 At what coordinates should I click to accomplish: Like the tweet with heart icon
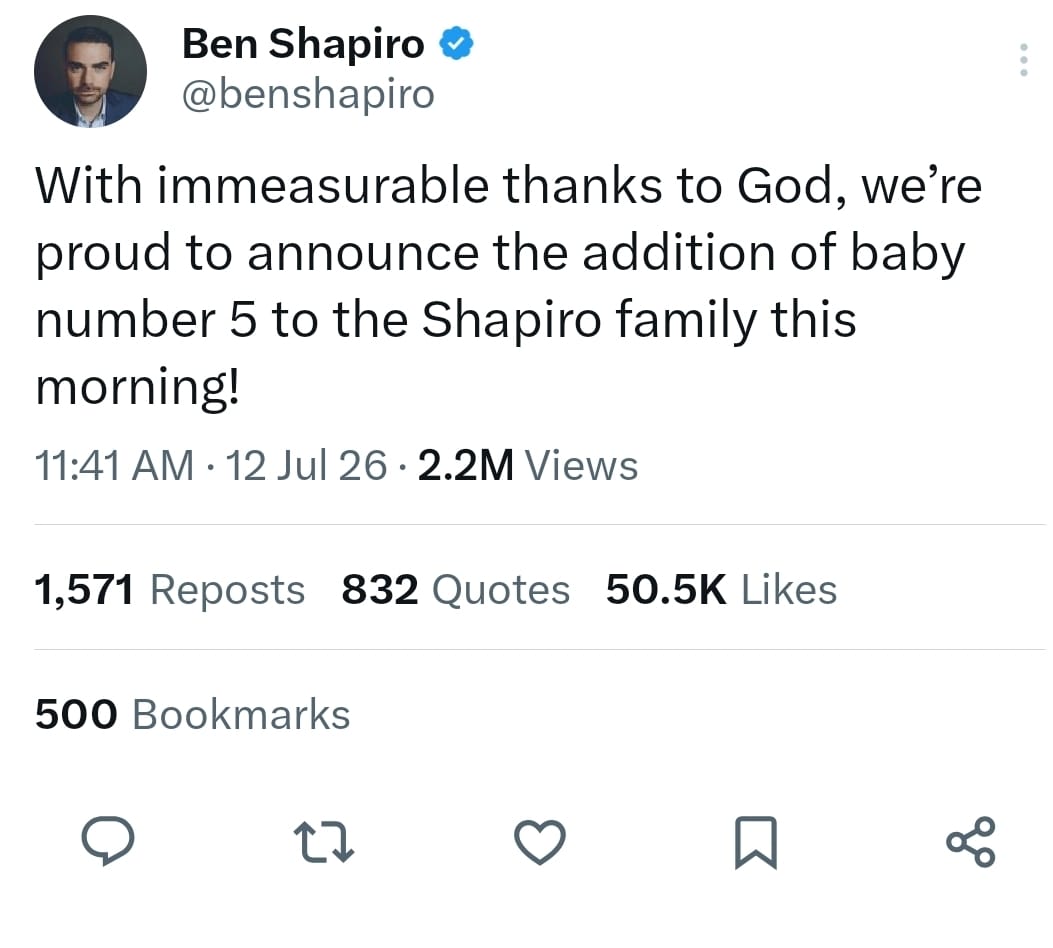point(540,841)
